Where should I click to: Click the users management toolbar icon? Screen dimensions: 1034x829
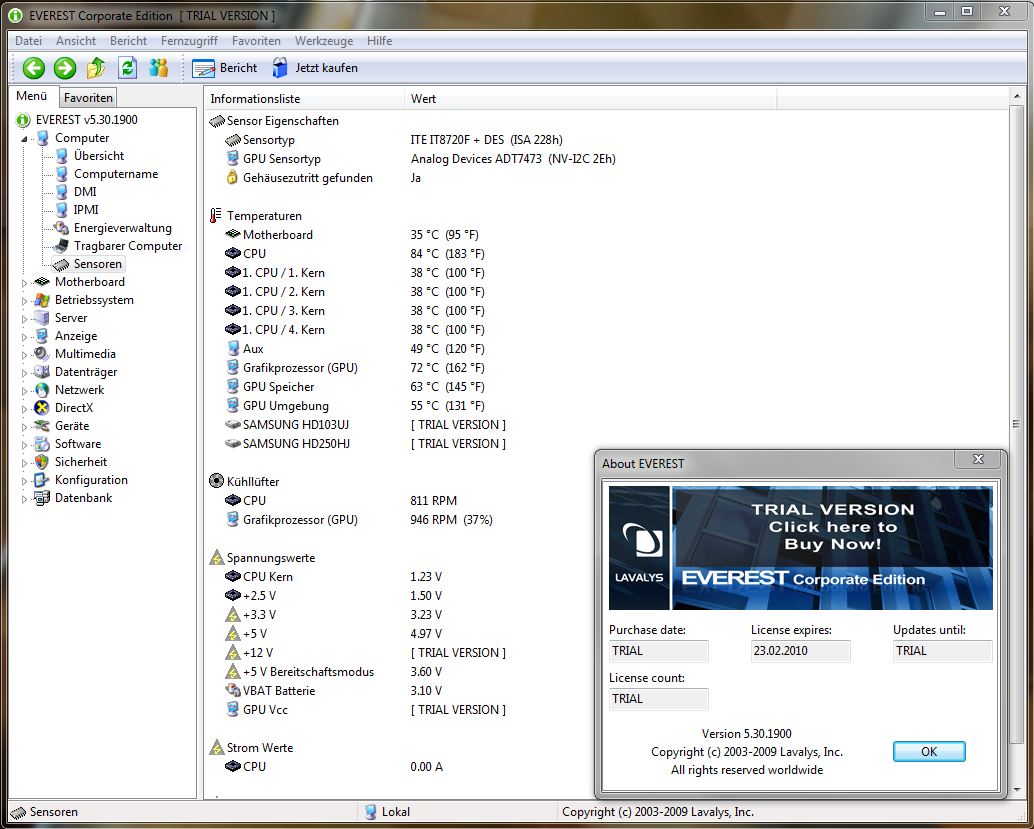158,67
